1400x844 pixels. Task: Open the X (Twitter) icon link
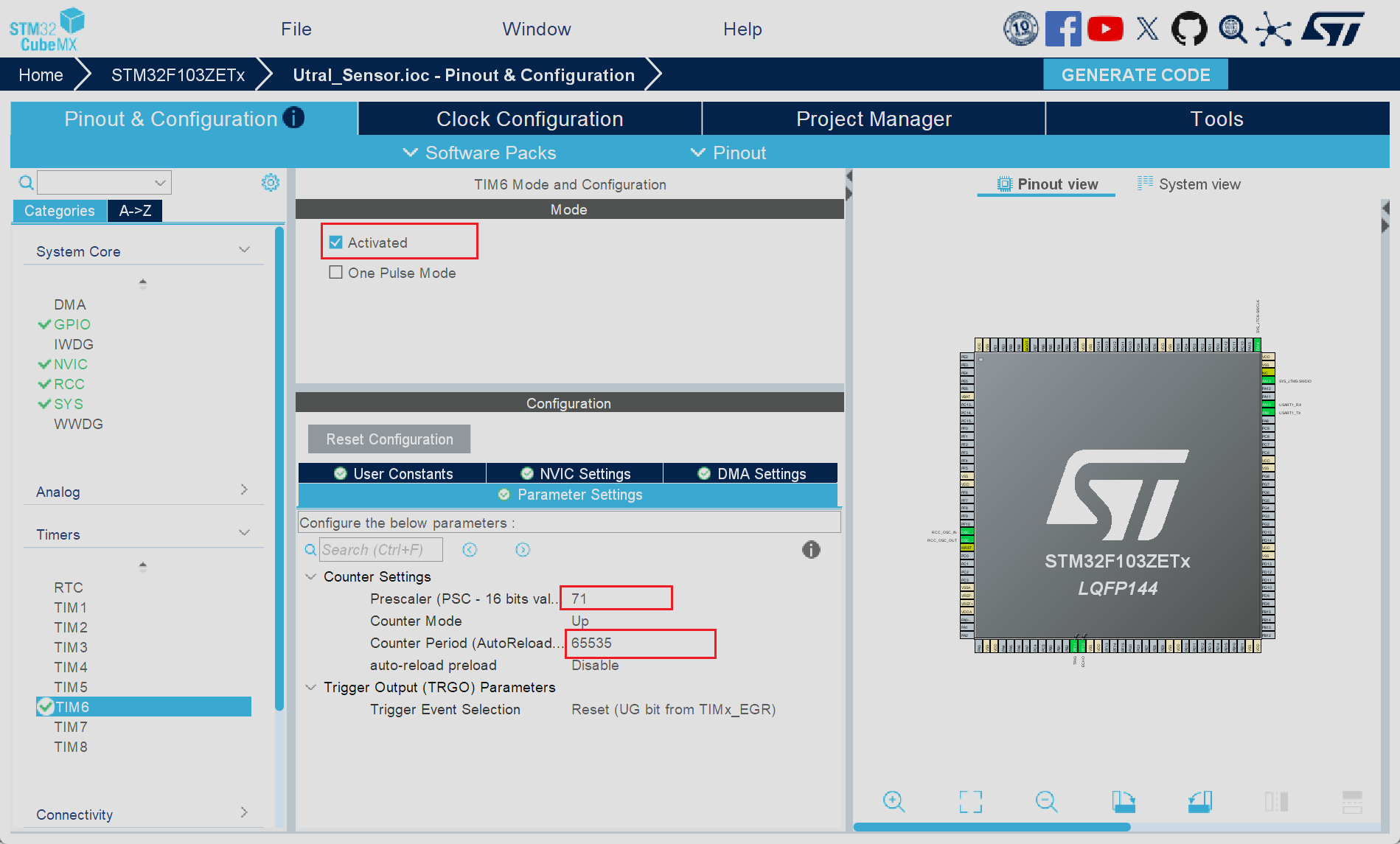[x=1147, y=29]
